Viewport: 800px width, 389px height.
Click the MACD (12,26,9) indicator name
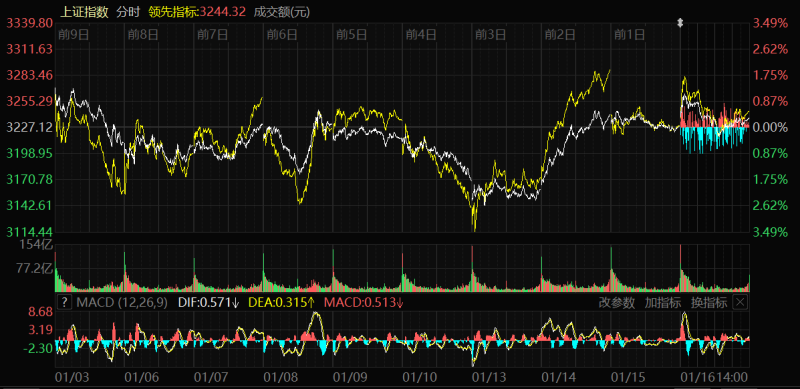click(121, 303)
